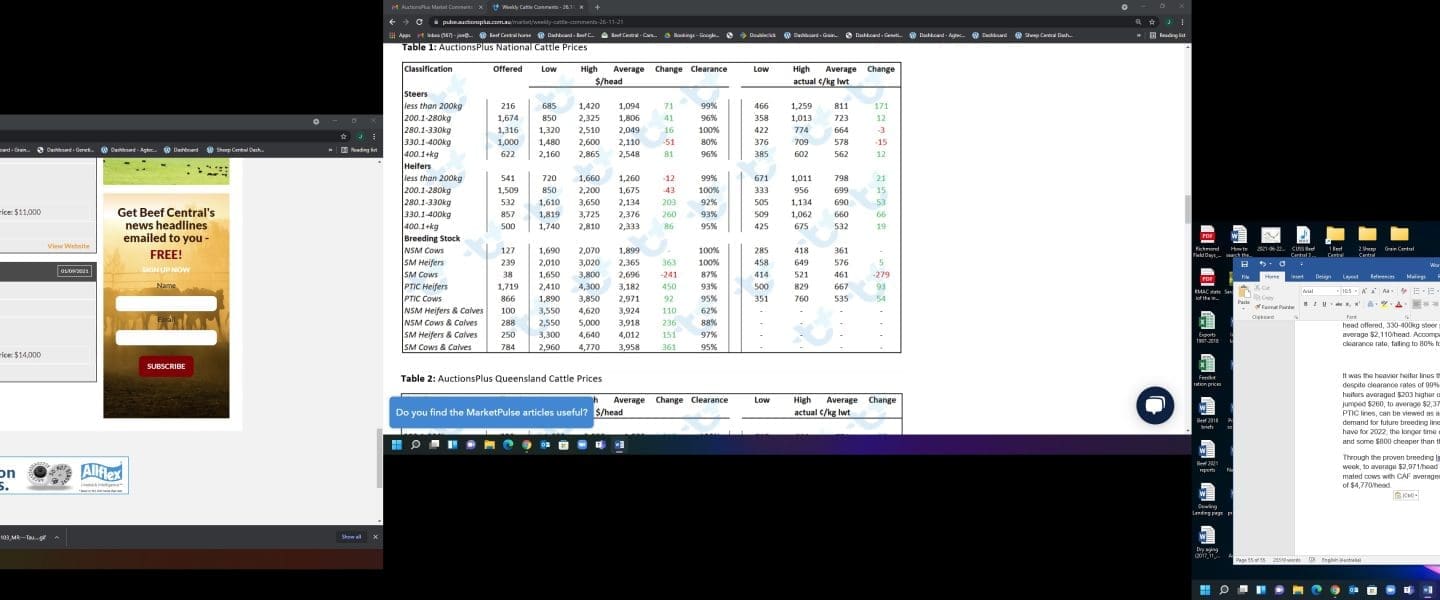
Task: Open the Start menu on the right monitor taskbar
Action: pyautogui.click(x=1205, y=589)
